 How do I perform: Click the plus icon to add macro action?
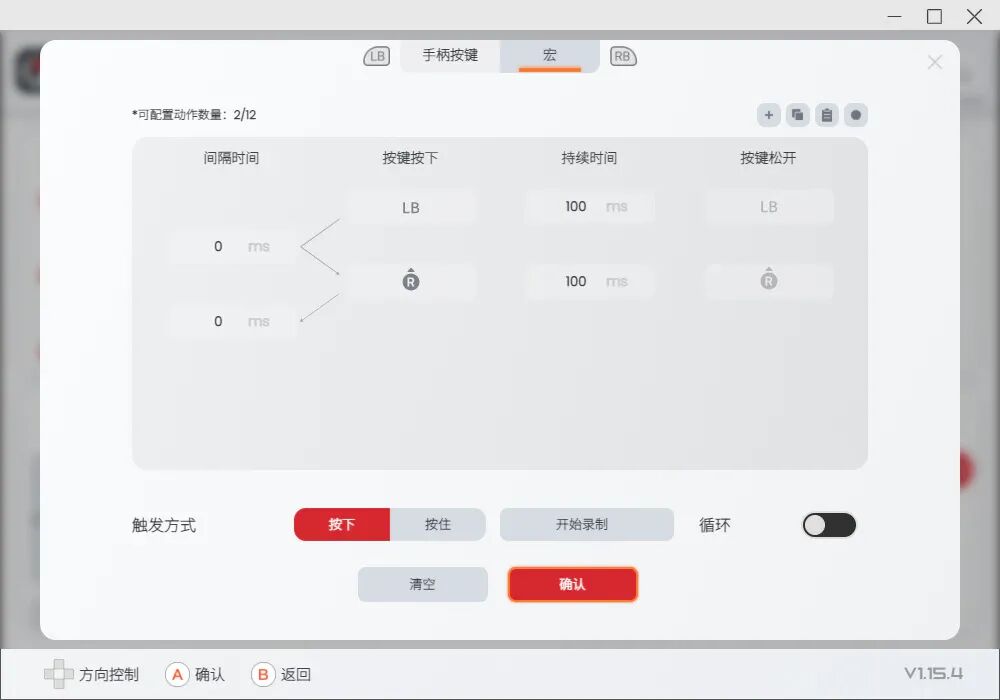point(768,115)
